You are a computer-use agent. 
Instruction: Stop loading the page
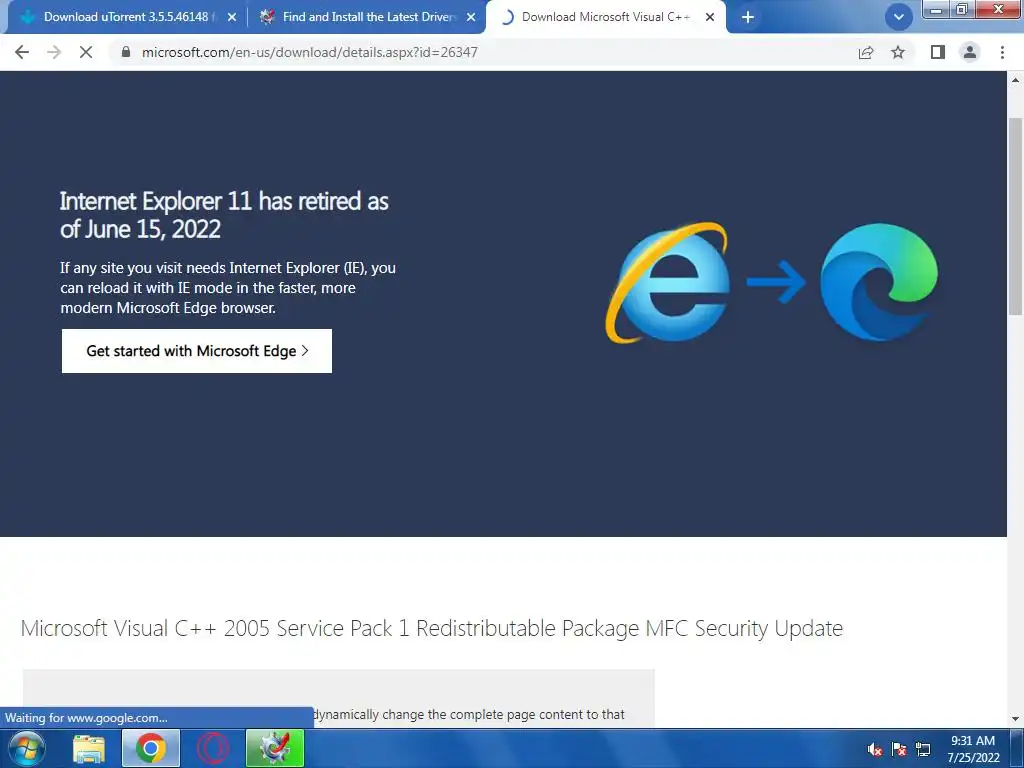click(86, 52)
